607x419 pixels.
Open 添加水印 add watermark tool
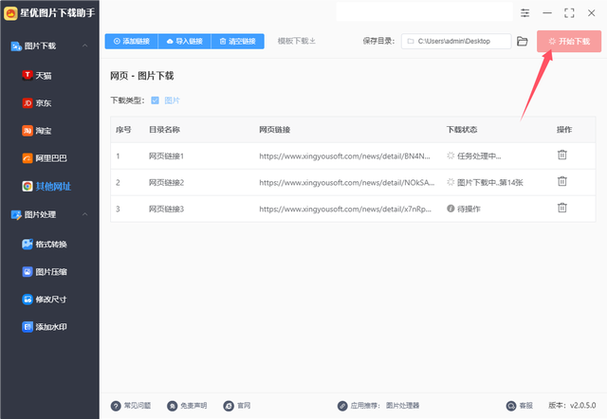click(52, 327)
